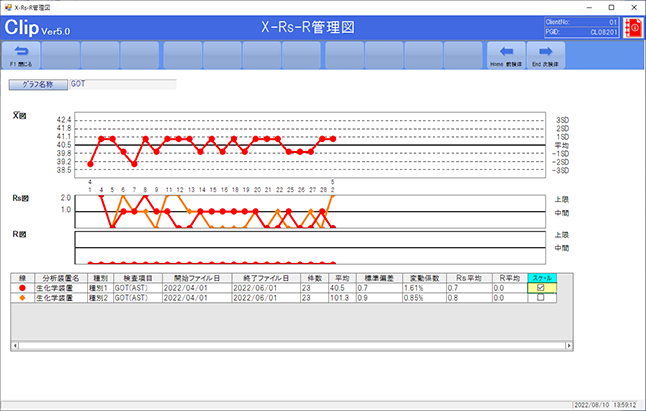
Task: Click the 1.61% coefficient of variation cell
Action: point(424,288)
